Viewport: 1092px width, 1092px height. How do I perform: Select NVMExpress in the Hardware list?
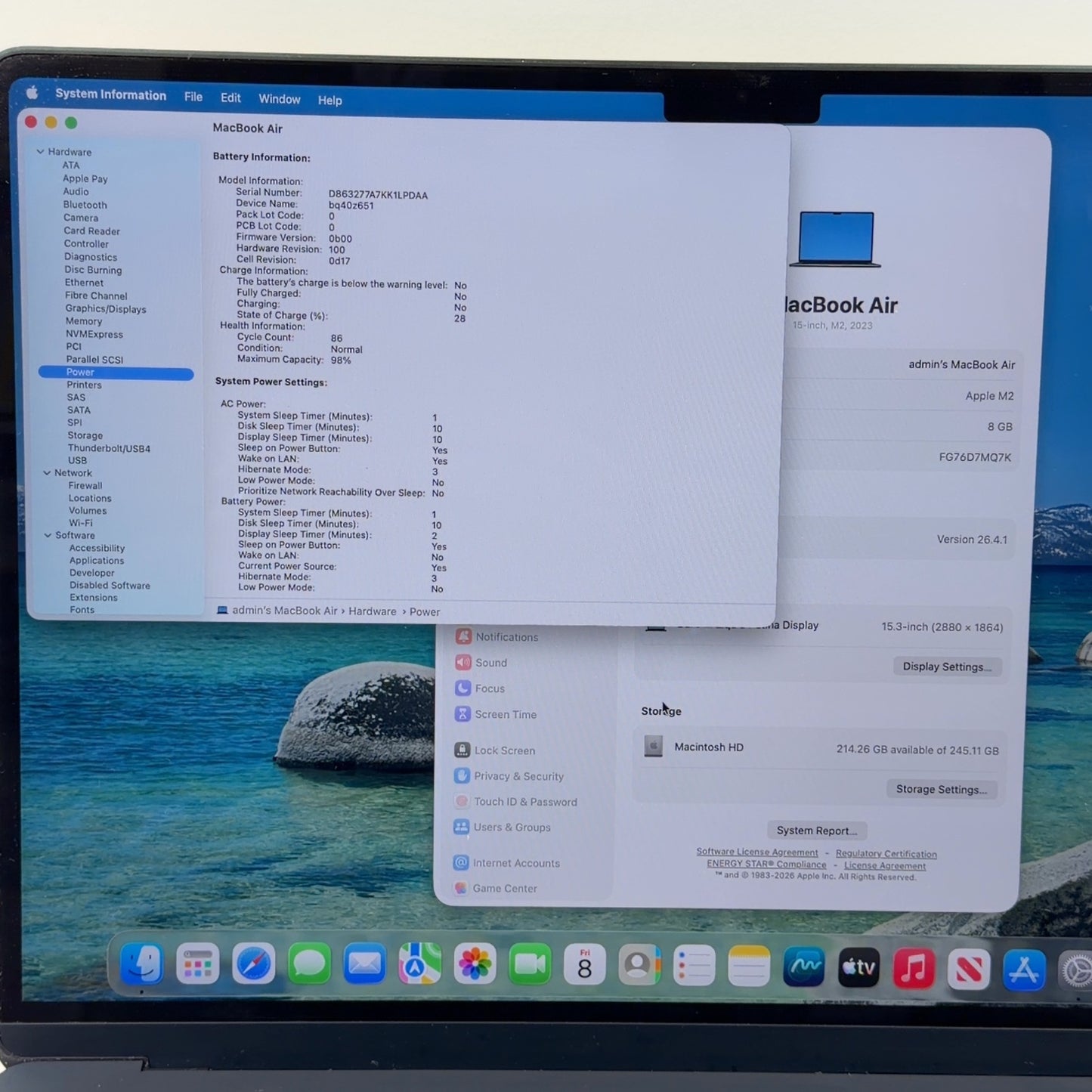pyautogui.click(x=94, y=334)
